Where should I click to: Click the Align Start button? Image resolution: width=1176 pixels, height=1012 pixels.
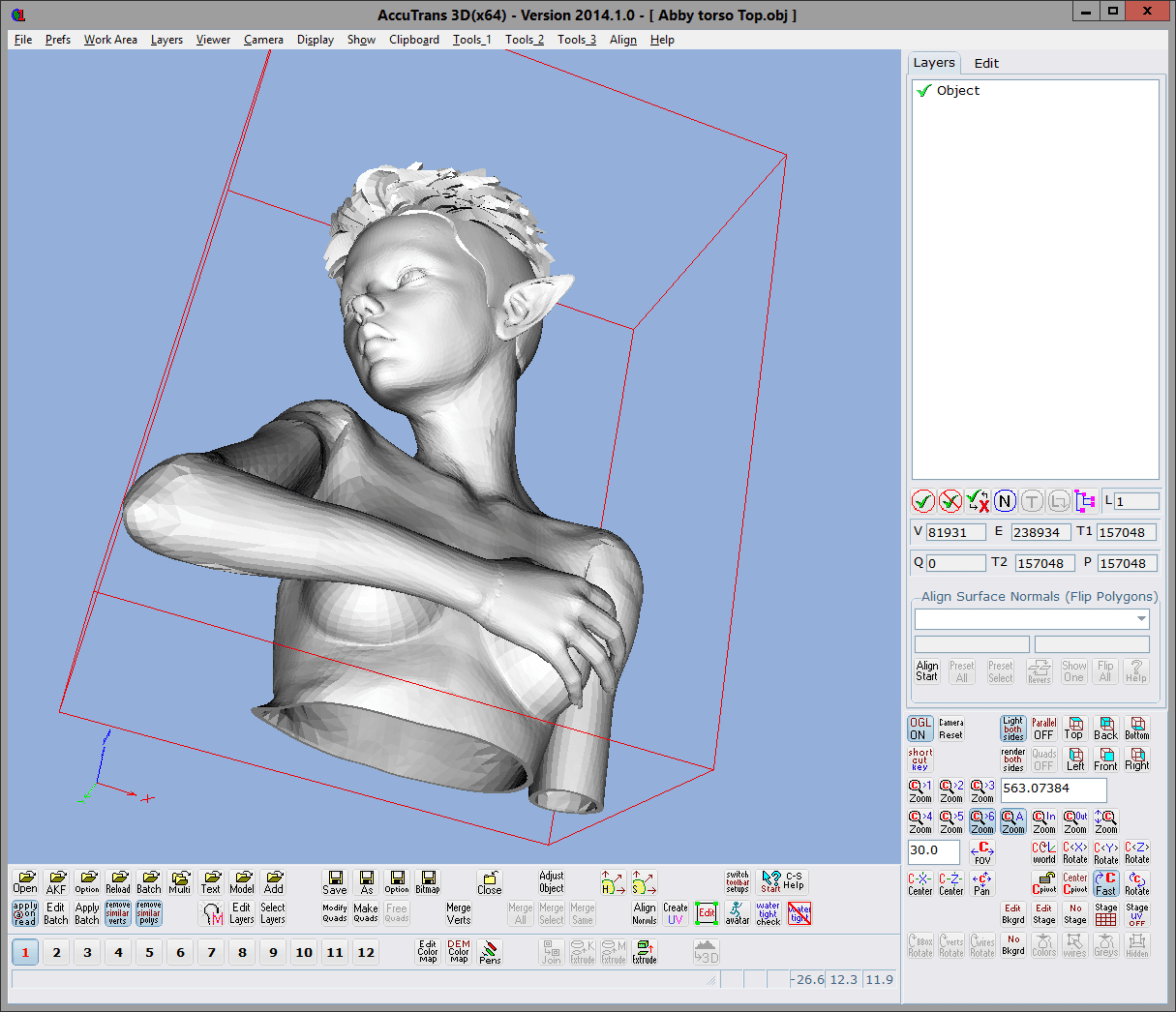pos(928,671)
